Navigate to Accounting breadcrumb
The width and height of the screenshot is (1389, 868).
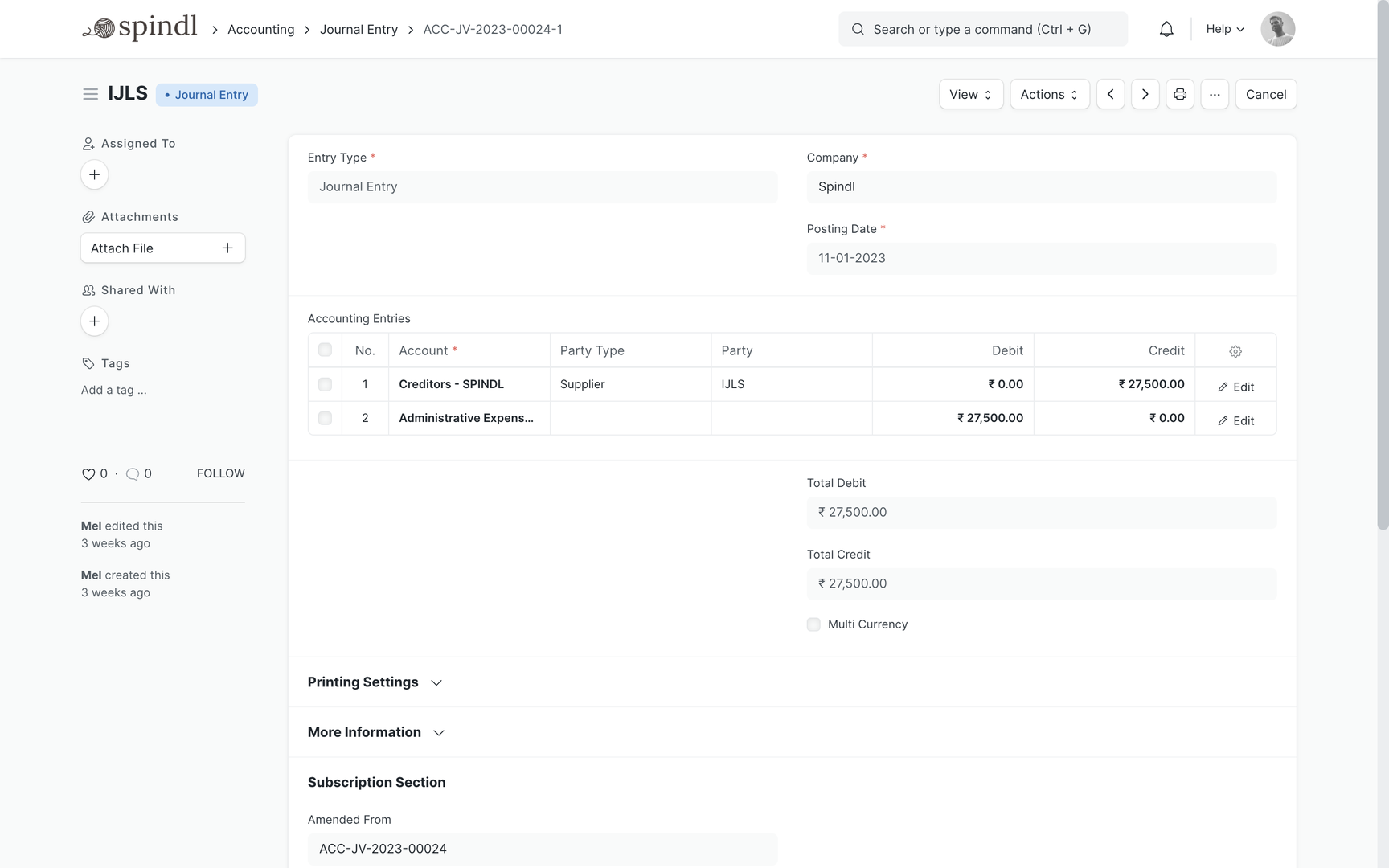click(x=260, y=30)
